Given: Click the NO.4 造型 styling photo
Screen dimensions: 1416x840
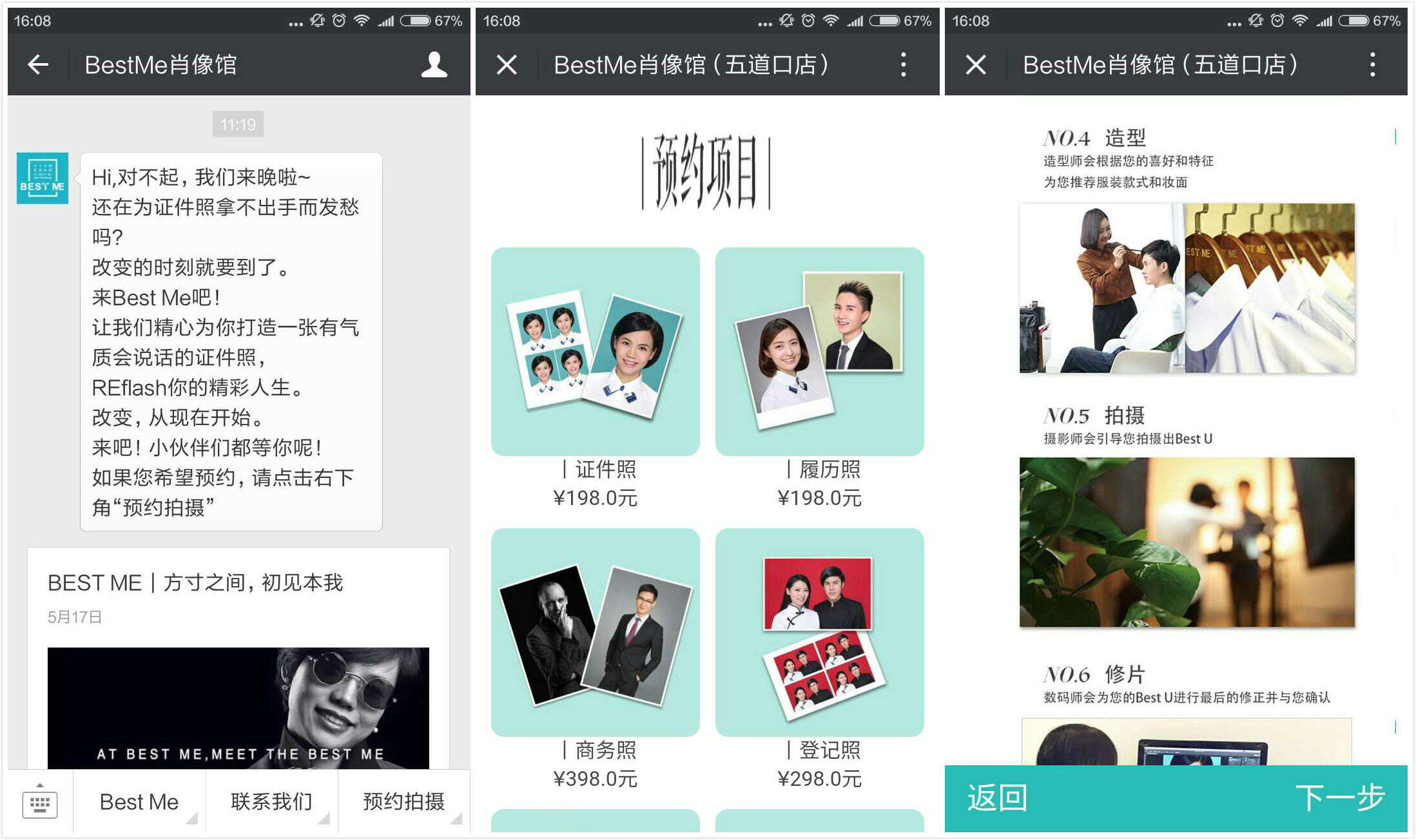Looking at the screenshot, I should pyautogui.click(x=1187, y=288).
